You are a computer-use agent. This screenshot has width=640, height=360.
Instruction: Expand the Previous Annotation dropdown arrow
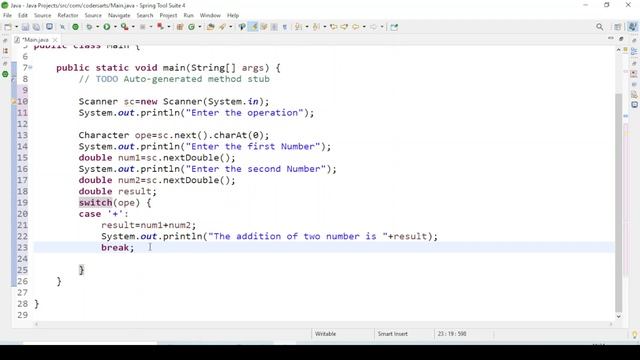pyautogui.click(x=324, y=27)
